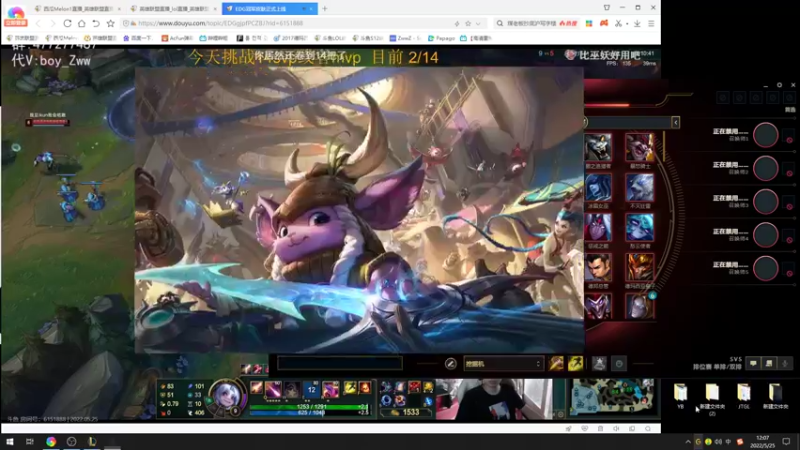Open the screenshot scissors tool

[618, 23]
